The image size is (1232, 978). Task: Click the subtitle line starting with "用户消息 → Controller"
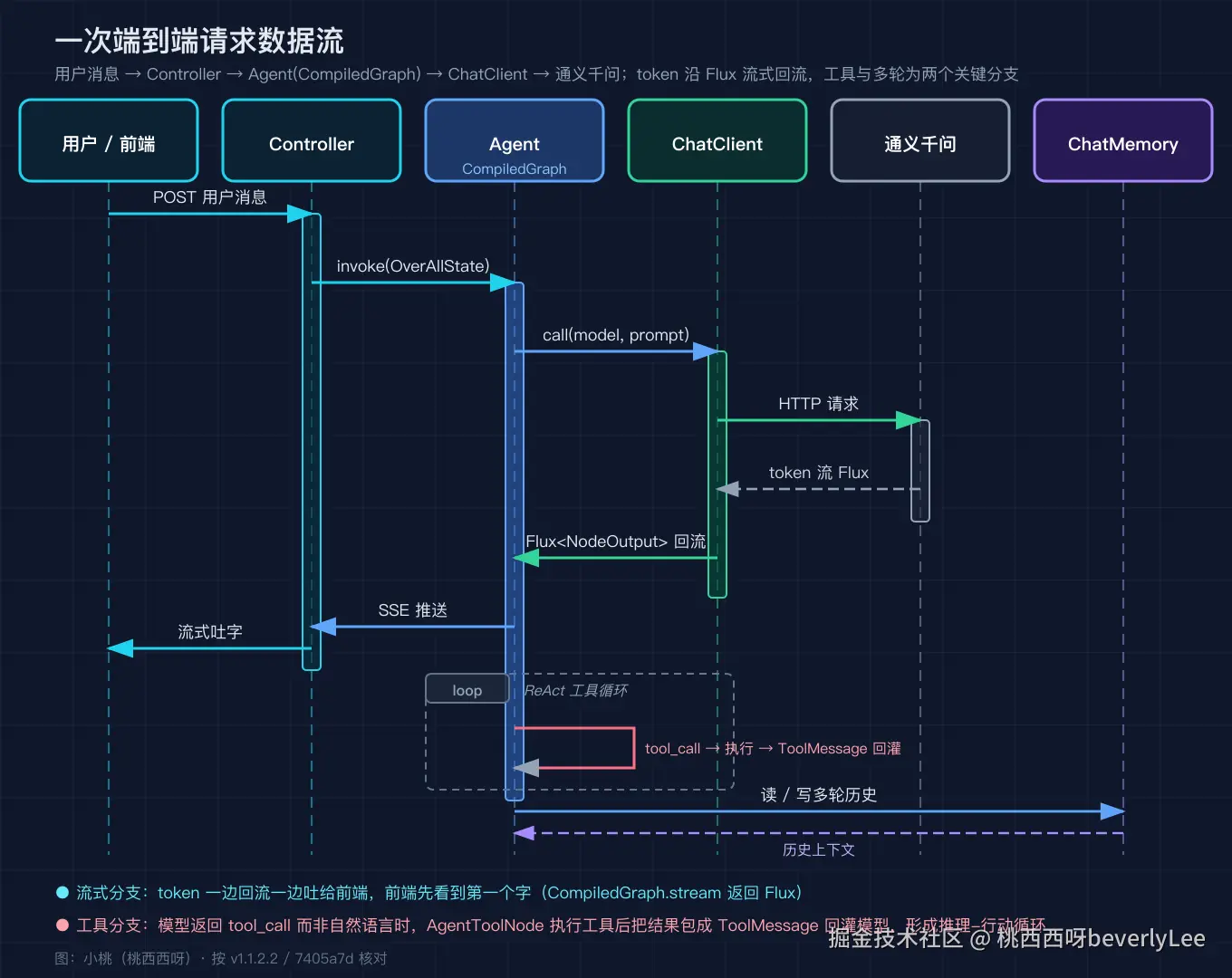(x=536, y=74)
